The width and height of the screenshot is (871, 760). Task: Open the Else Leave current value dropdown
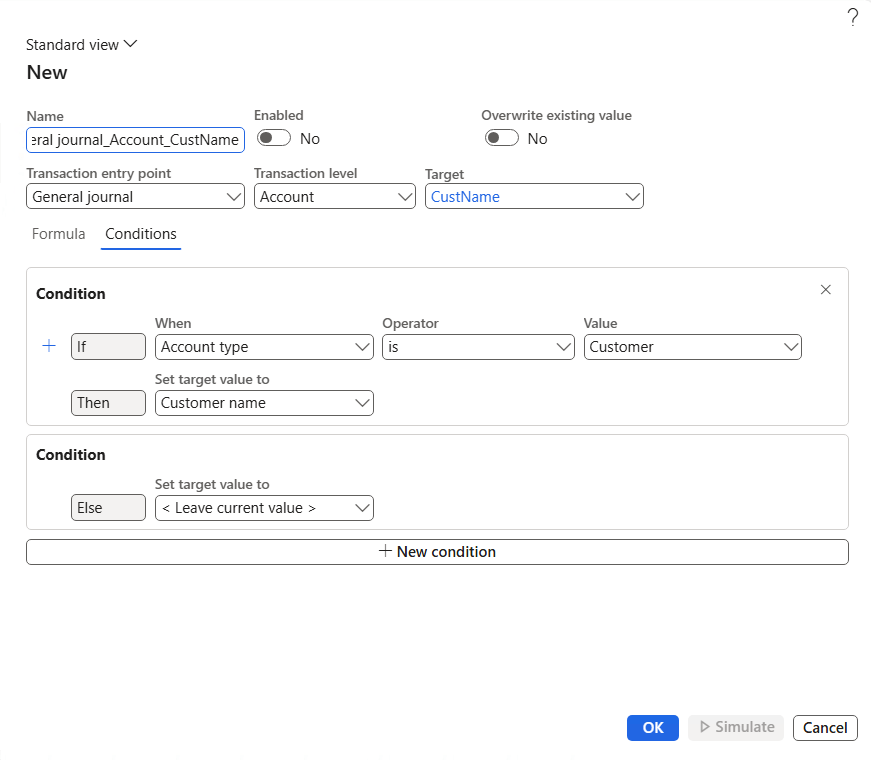264,508
